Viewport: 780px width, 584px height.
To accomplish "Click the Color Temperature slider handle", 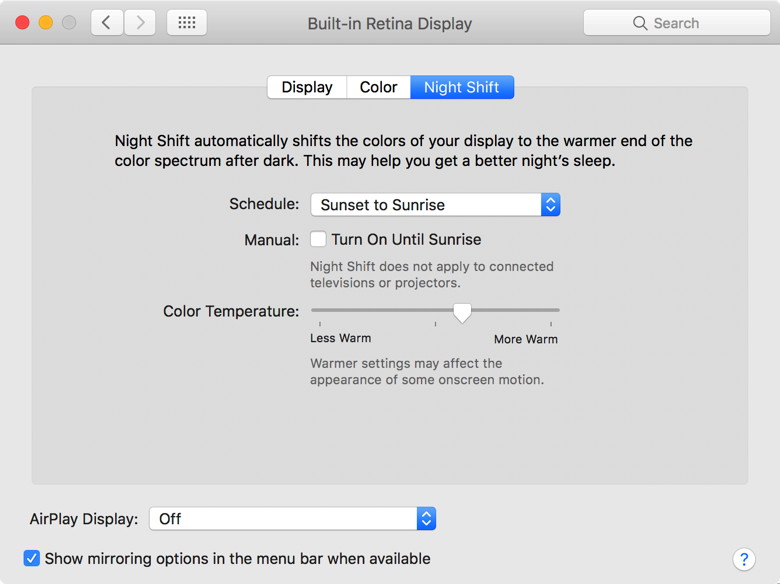I will click(x=462, y=313).
